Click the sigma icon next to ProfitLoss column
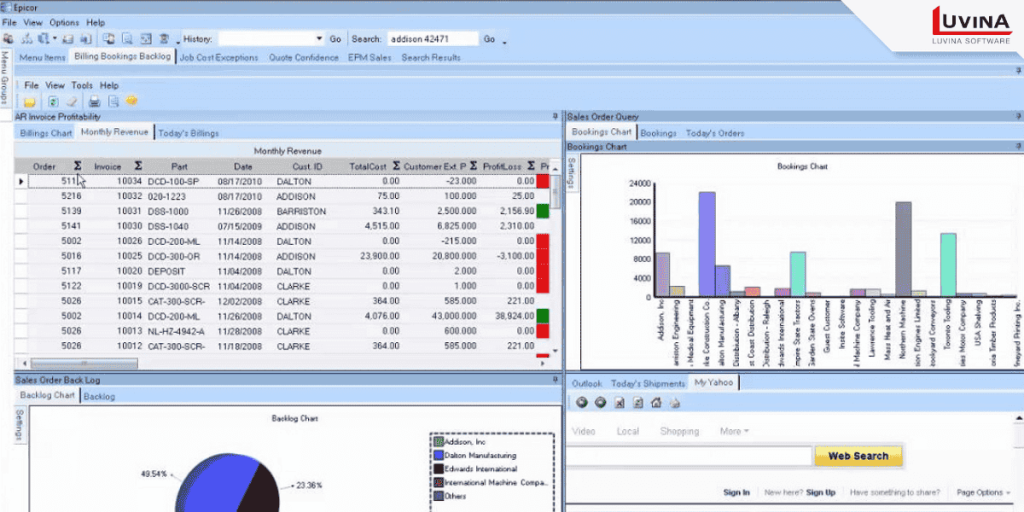The height and width of the screenshot is (512, 1024). pos(531,166)
